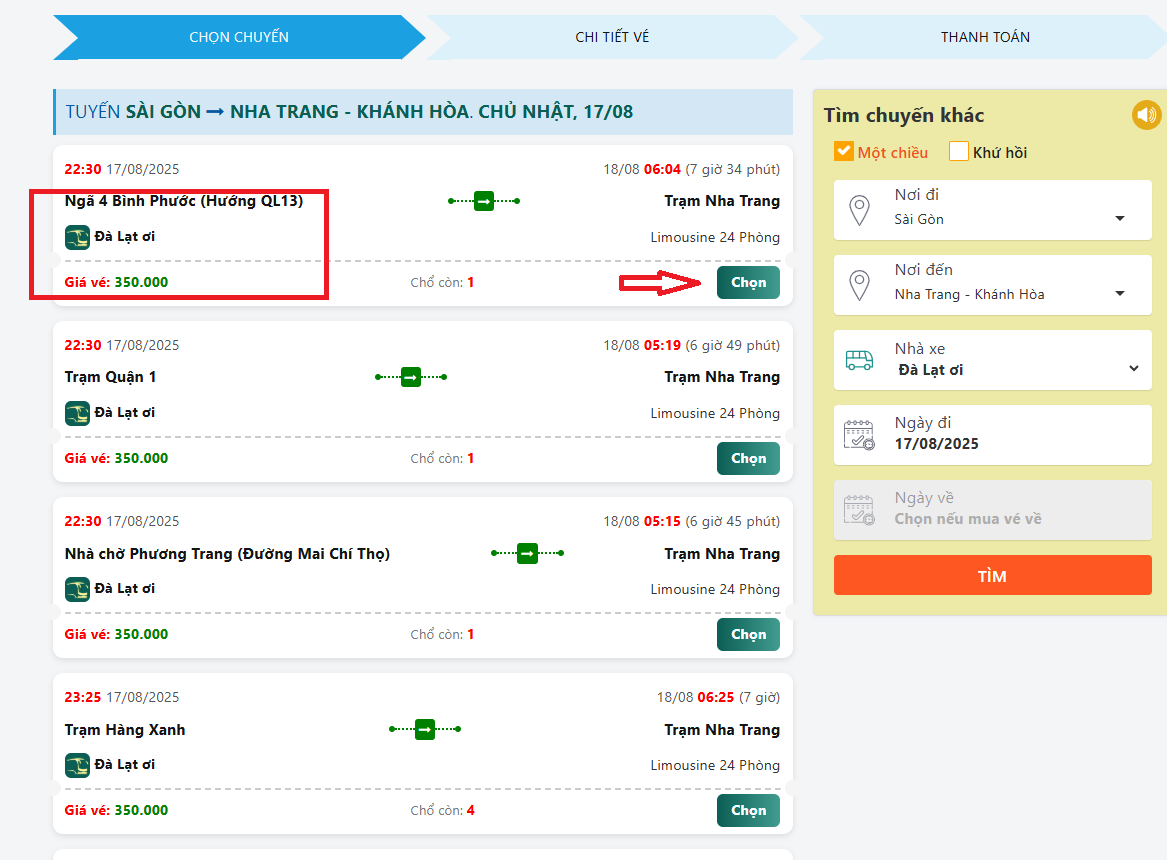Expand the Nhà xe Đà Lạt ơi dropdown

coord(993,360)
